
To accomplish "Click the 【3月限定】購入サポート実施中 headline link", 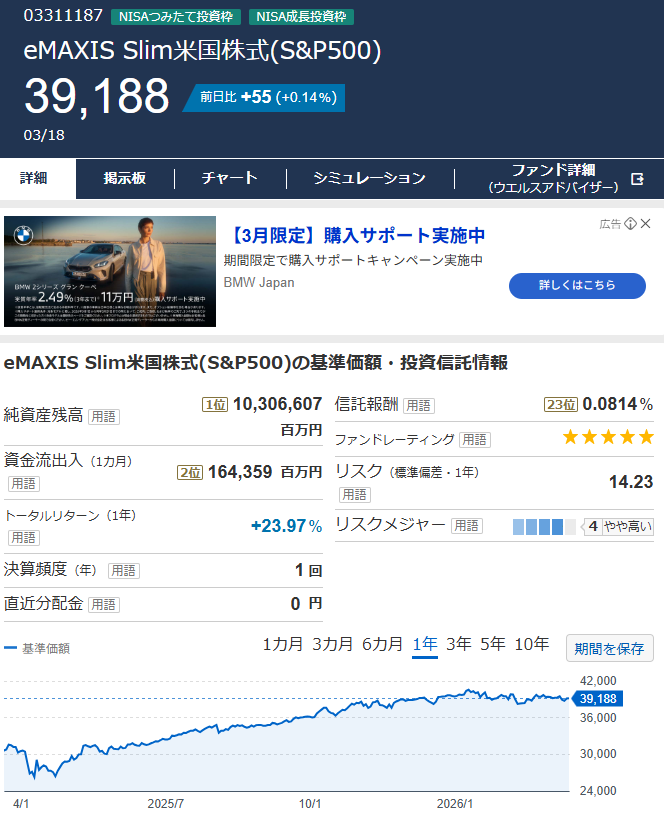I will (x=355, y=236).
